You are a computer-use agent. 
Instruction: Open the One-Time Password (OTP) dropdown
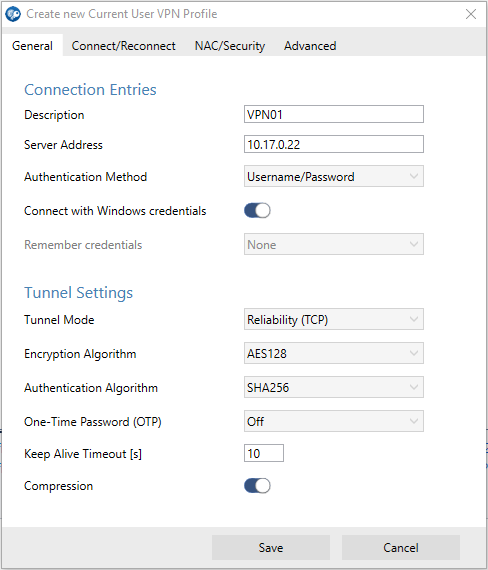333,421
